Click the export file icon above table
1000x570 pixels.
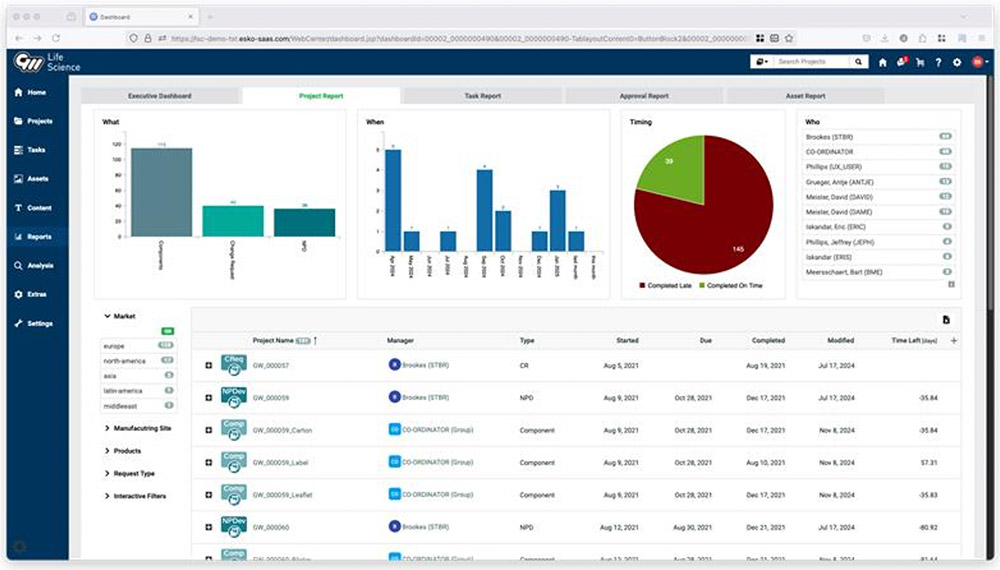coord(946,320)
